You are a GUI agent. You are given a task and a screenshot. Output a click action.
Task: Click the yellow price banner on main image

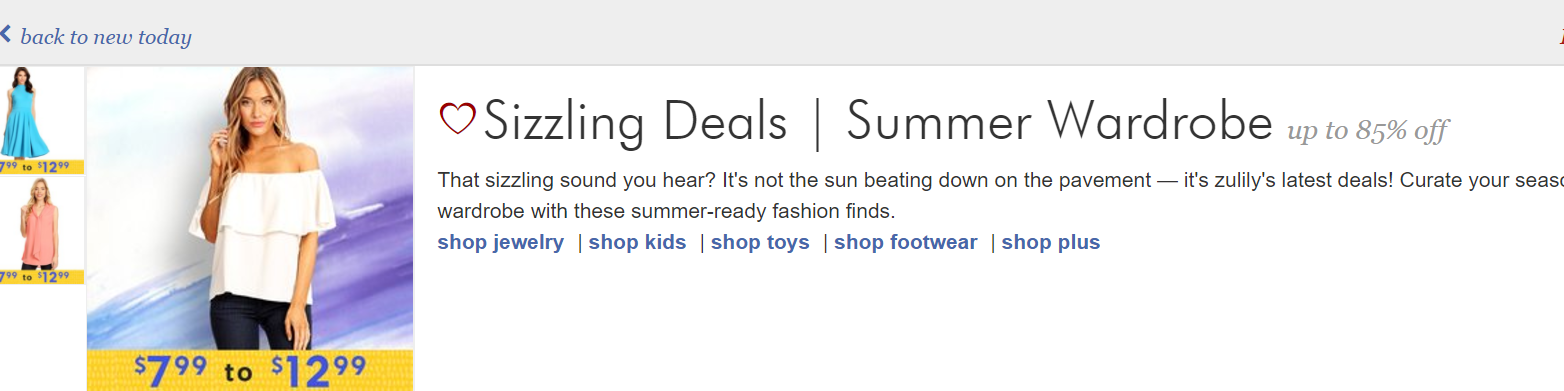[250, 370]
